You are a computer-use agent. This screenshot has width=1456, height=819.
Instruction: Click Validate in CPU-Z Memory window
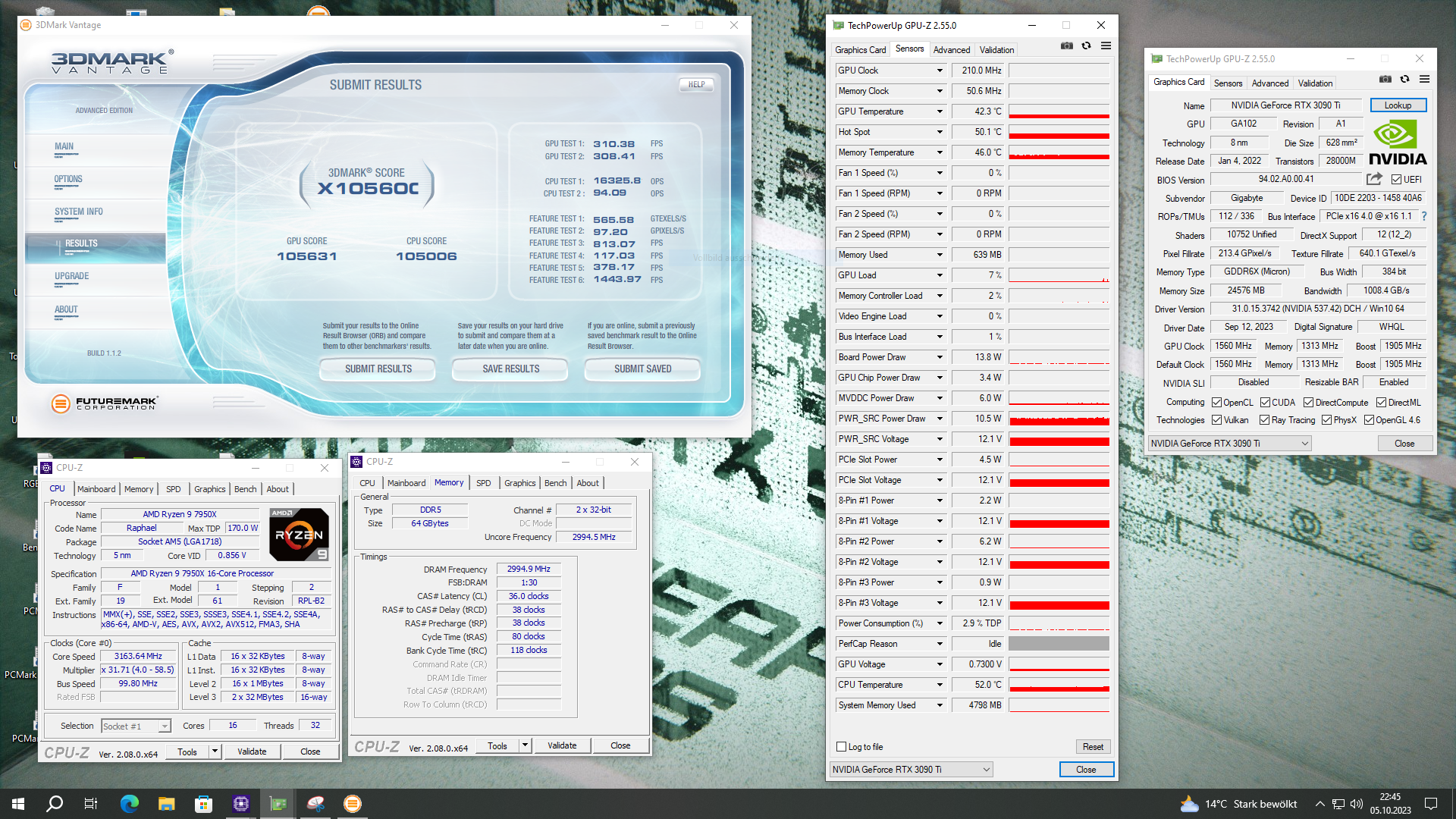tap(562, 745)
